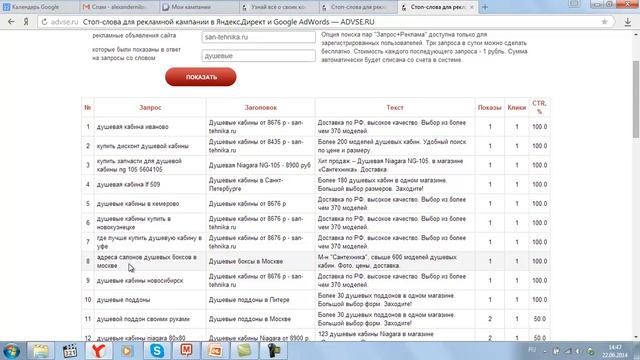Click the red ПОКАЗАТЬ button

[201, 77]
